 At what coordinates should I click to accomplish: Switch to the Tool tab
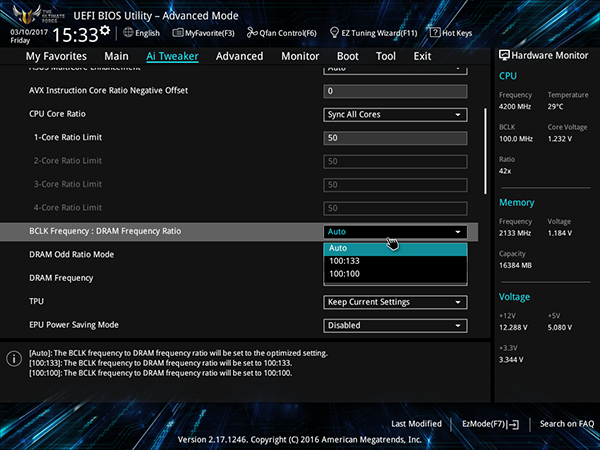(x=386, y=56)
